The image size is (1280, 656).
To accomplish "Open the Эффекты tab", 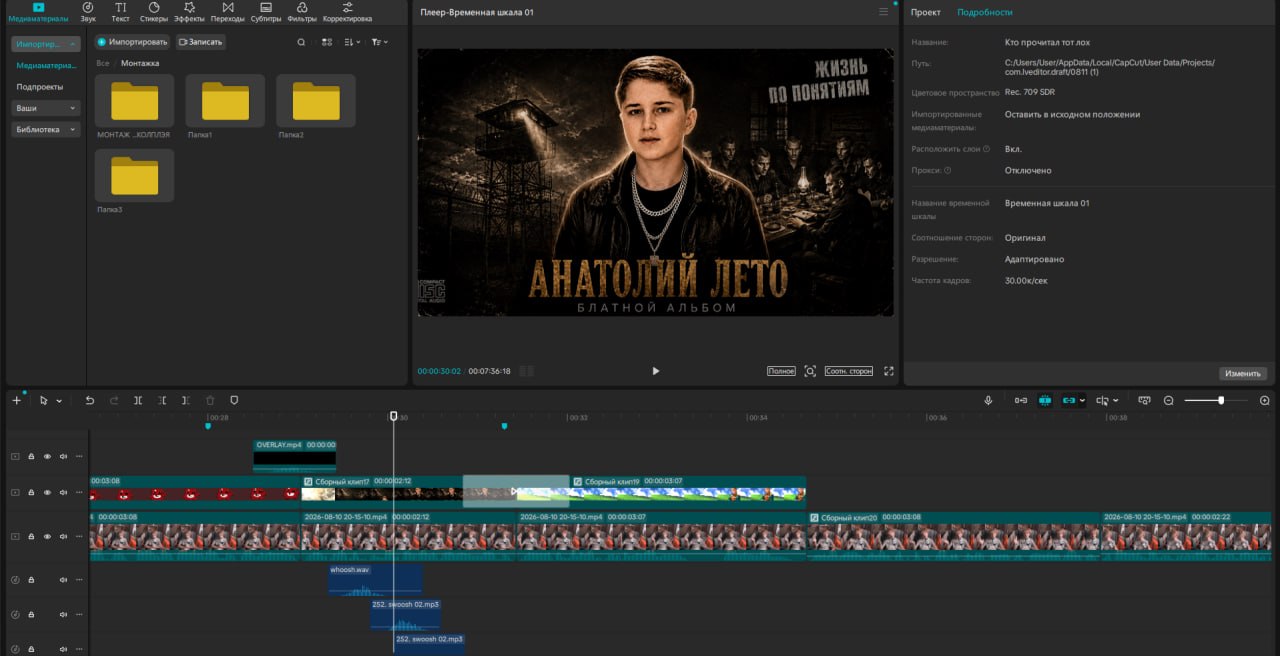I will coord(189,12).
